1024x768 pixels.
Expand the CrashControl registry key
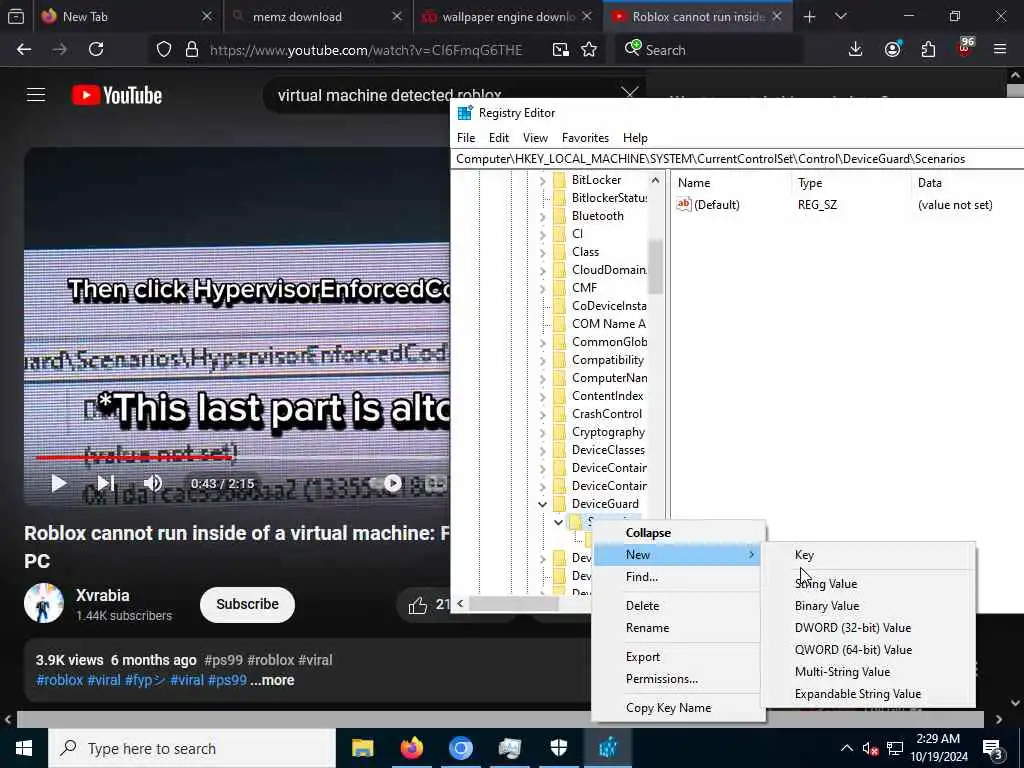(x=543, y=414)
